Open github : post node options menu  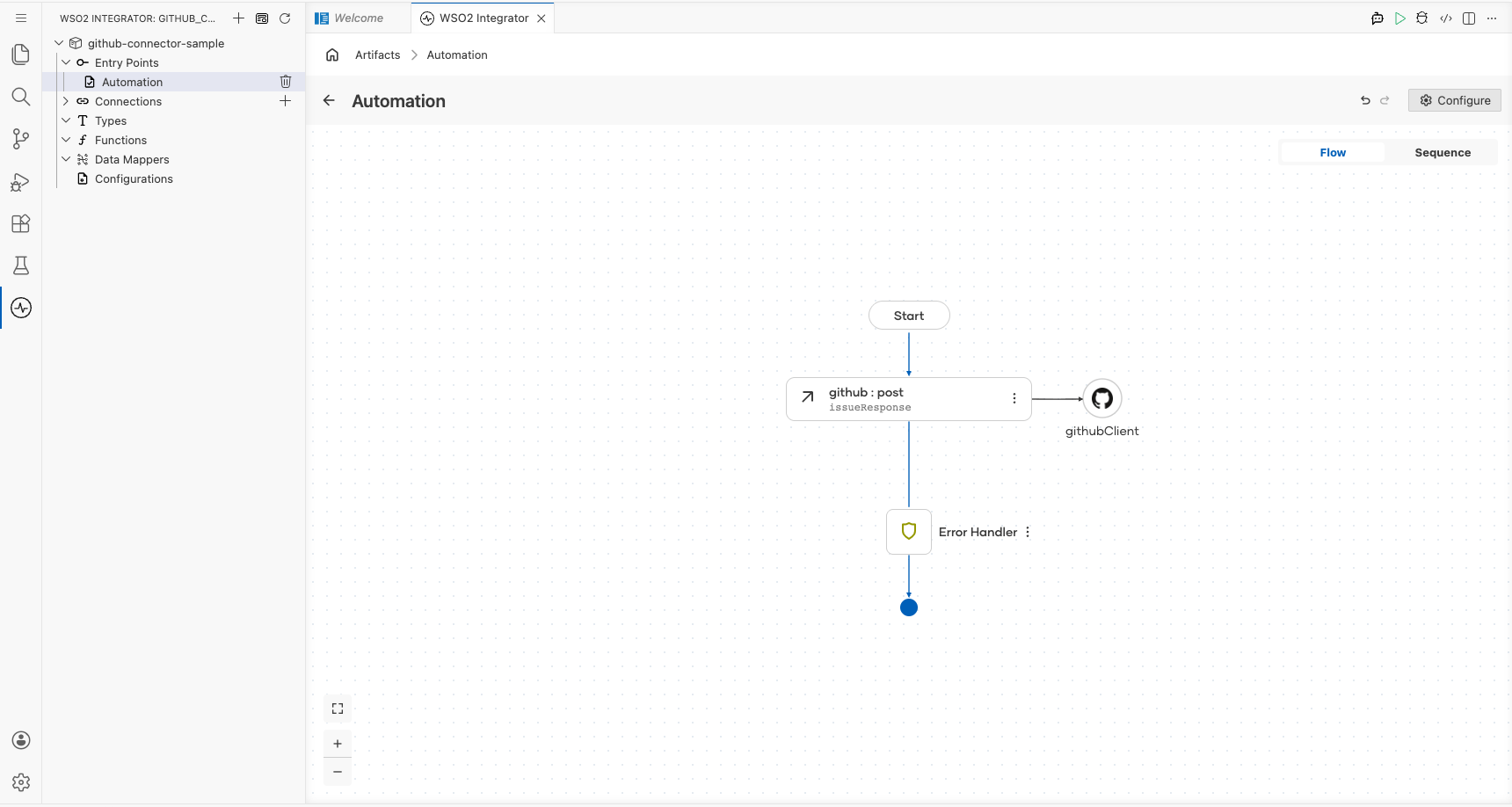click(x=1014, y=398)
